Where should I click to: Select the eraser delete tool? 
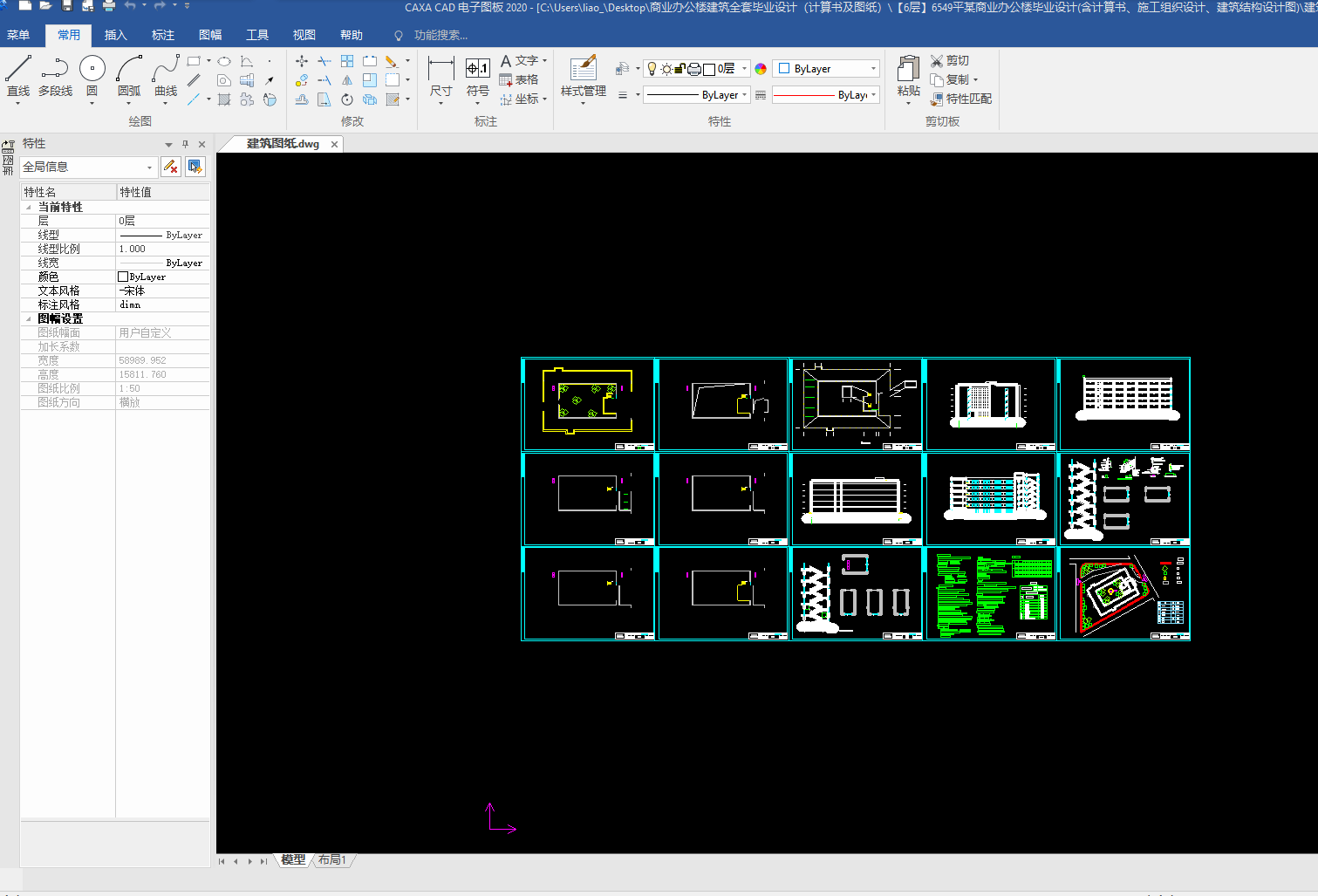pyautogui.click(x=392, y=61)
